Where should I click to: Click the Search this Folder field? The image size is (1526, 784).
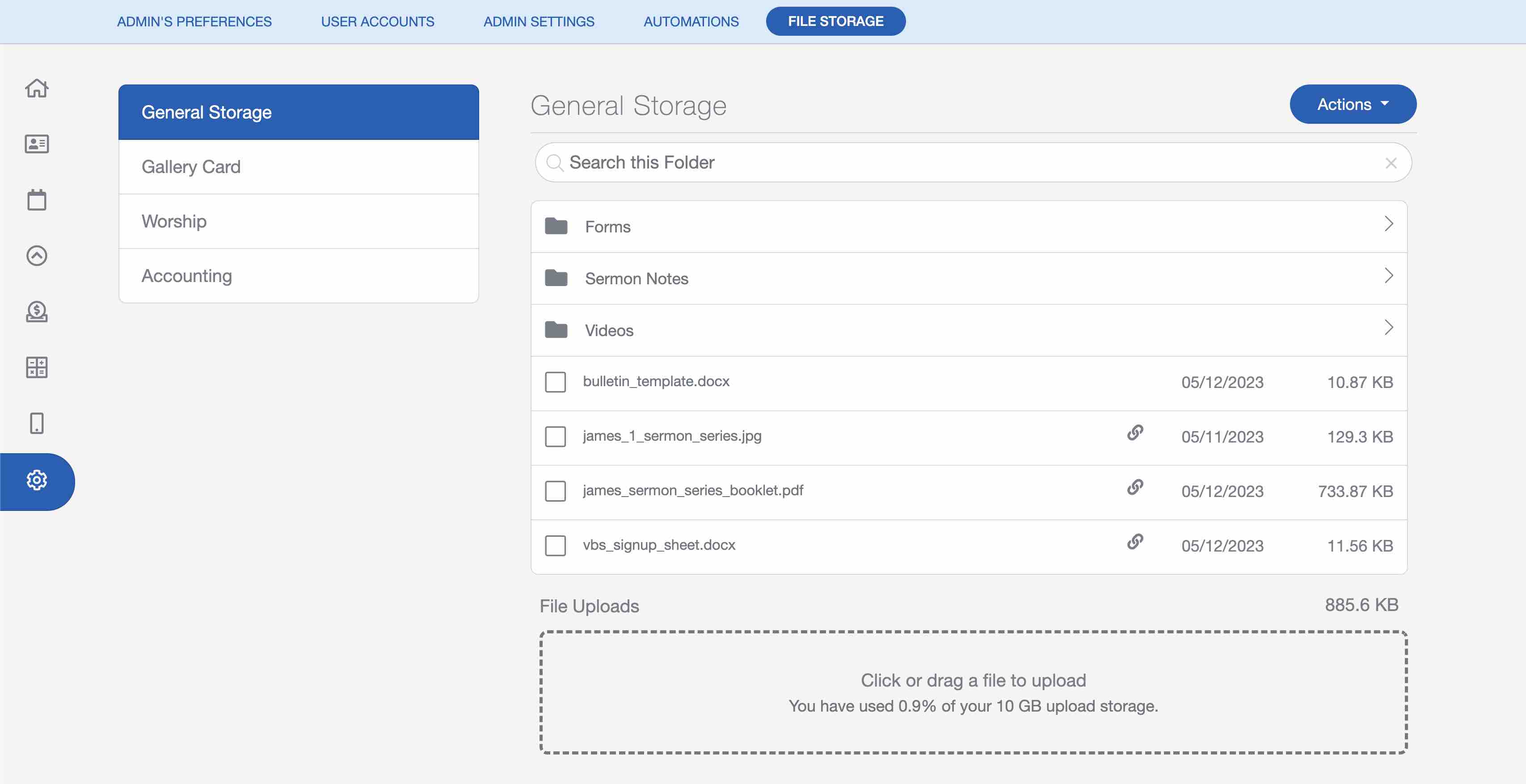click(x=973, y=162)
